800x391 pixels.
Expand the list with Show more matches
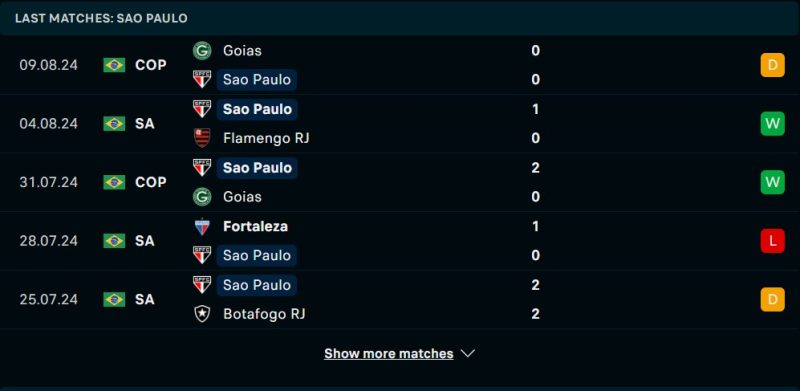(389, 353)
